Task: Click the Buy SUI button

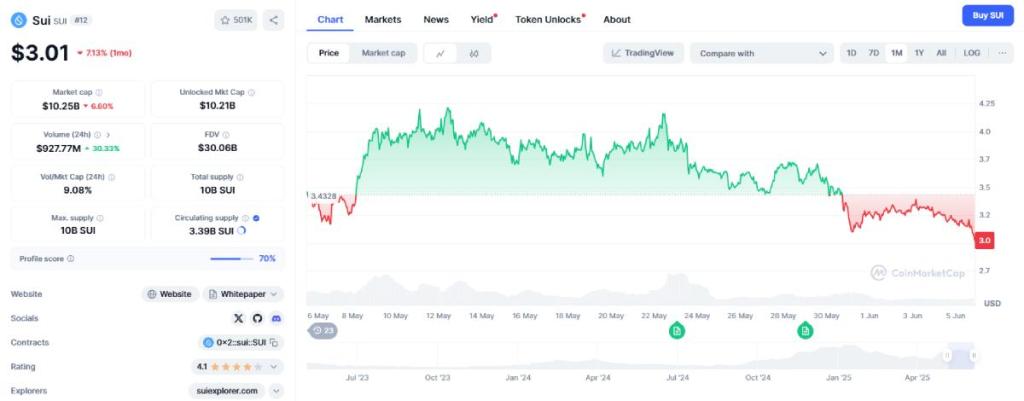Action: (x=989, y=15)
